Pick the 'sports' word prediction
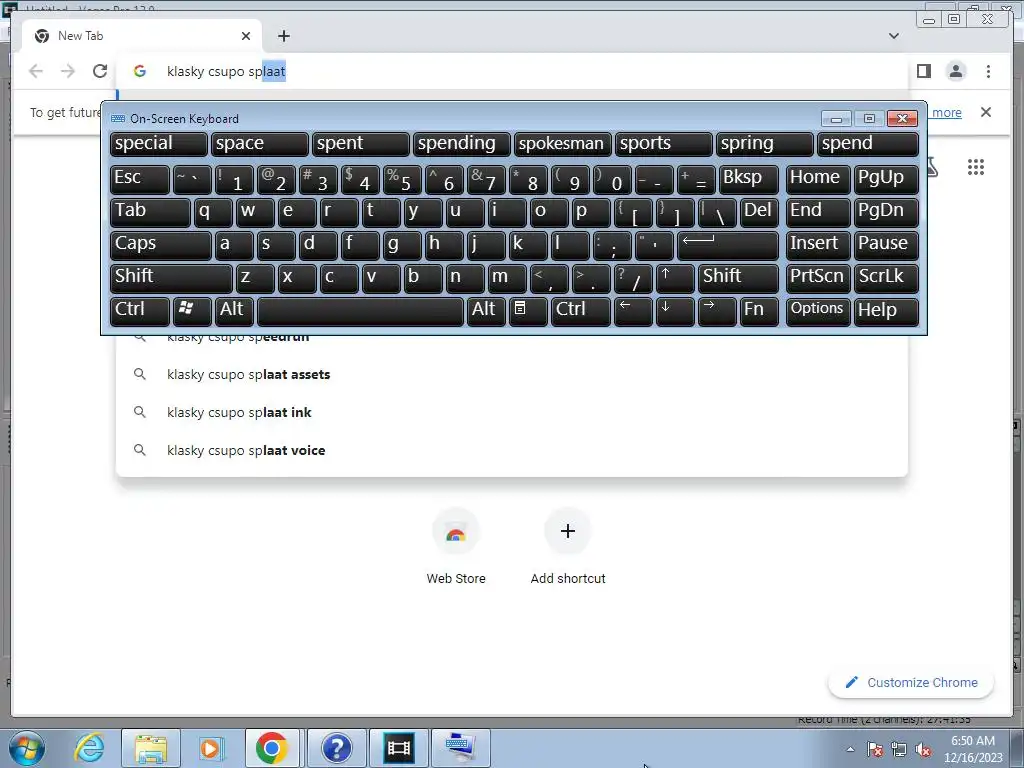Screen dimensions: 1024x768 tap(664, 144)
